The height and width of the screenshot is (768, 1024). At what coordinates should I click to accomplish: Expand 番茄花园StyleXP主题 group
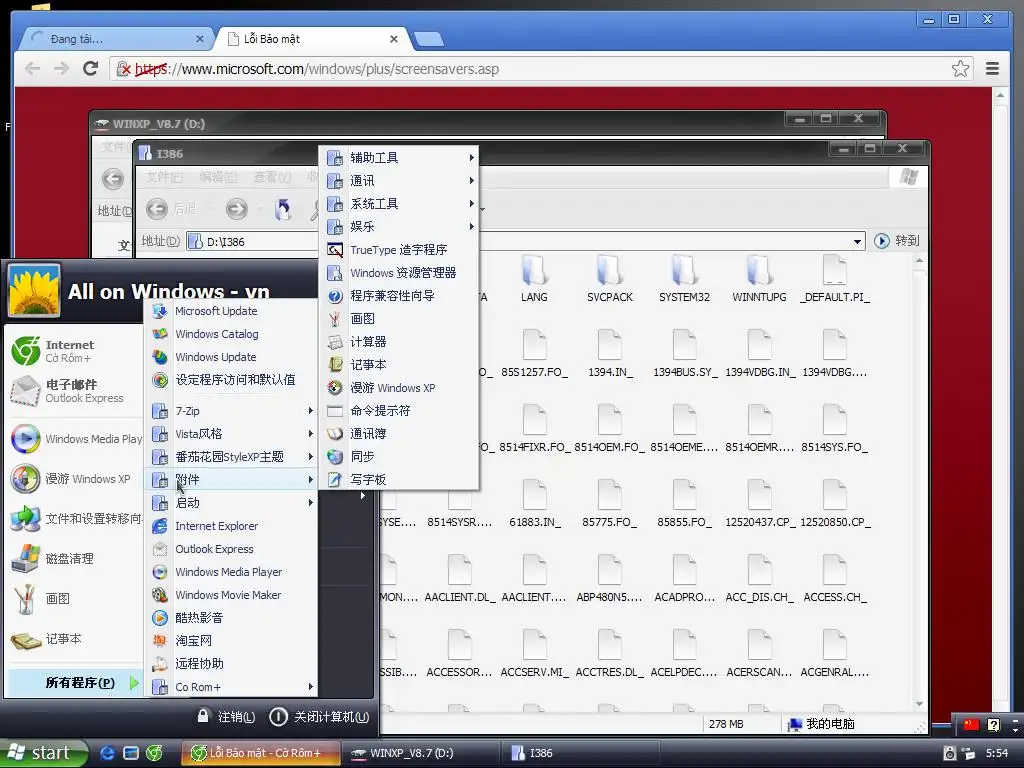232,456
